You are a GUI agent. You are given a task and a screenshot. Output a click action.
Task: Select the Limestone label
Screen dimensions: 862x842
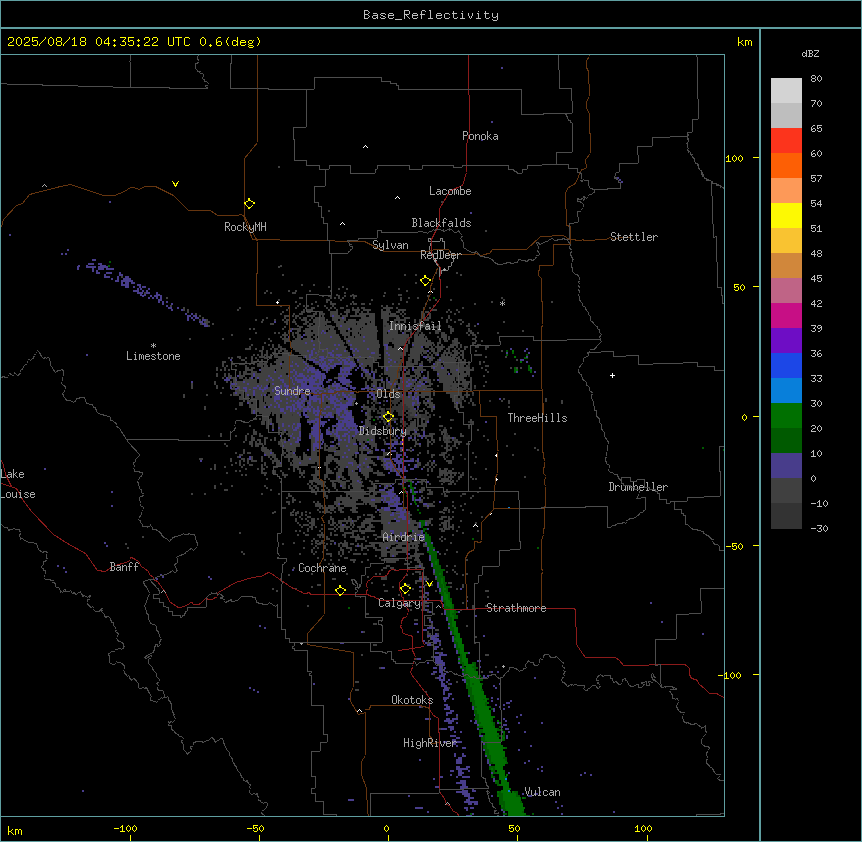point(153,356)
